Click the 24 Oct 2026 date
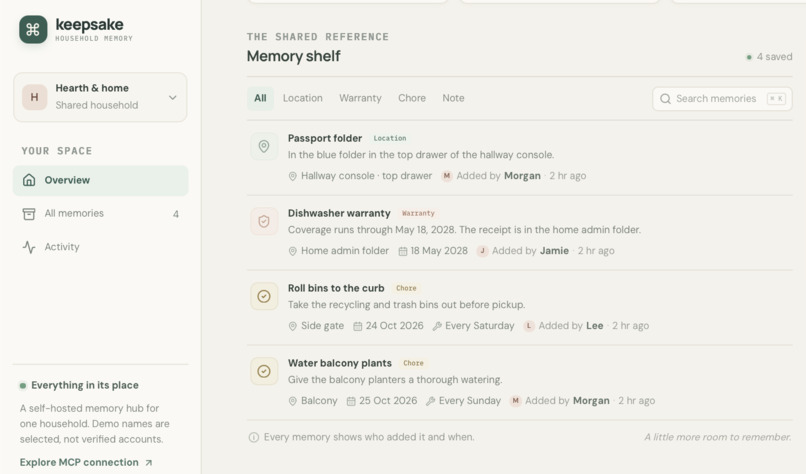 tap(395, 326)
